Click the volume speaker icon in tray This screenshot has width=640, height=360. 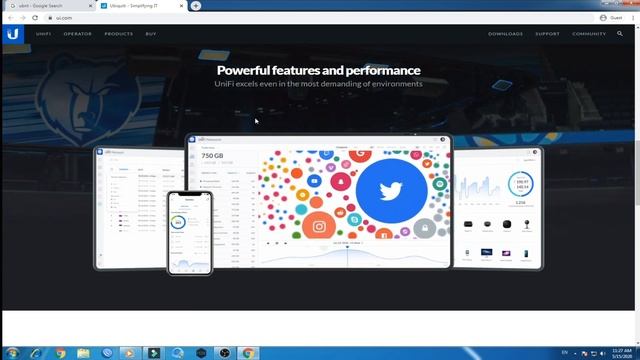coord(602,353)
